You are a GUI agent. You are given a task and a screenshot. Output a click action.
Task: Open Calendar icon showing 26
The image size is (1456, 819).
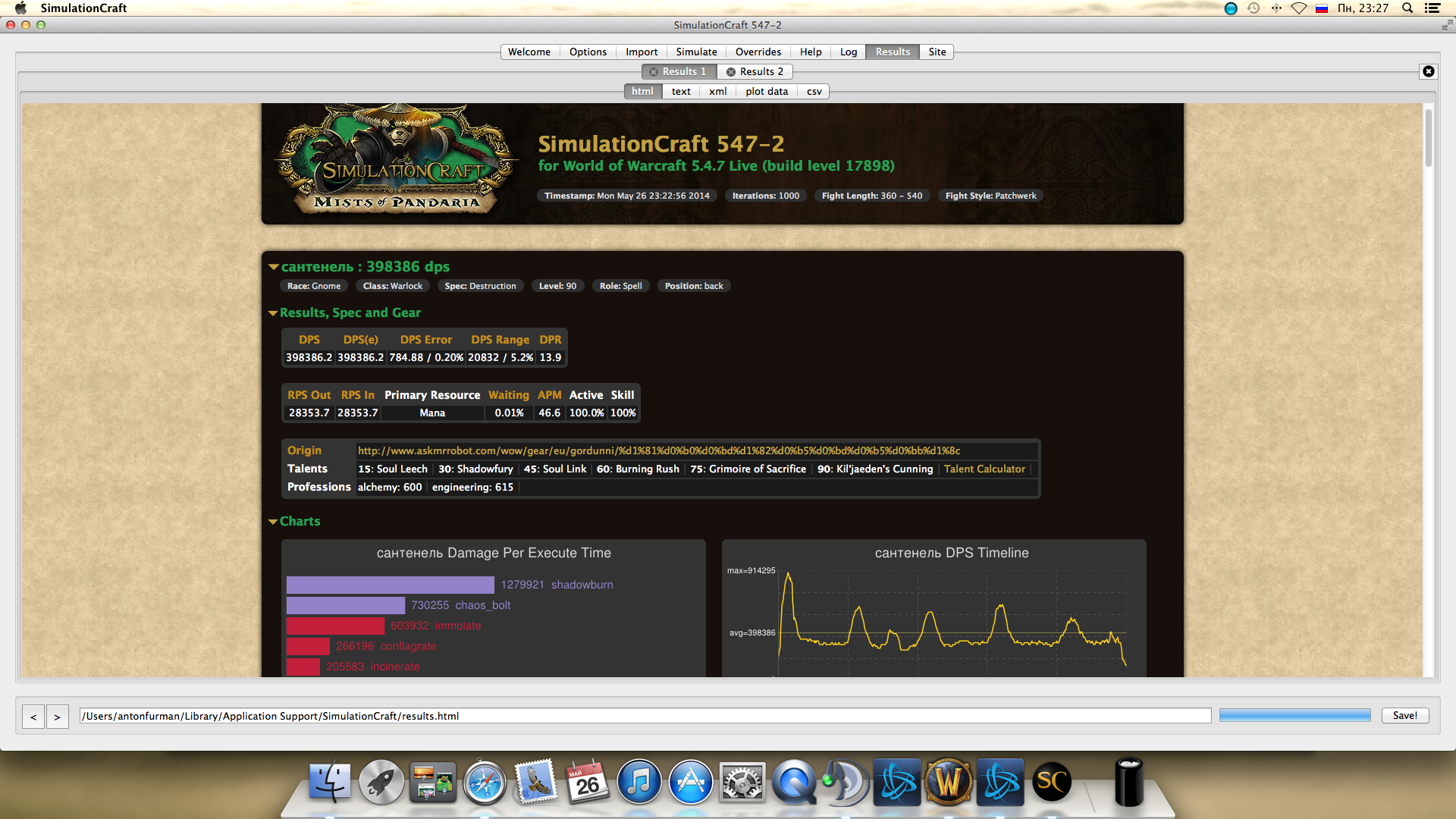[588, 782]
